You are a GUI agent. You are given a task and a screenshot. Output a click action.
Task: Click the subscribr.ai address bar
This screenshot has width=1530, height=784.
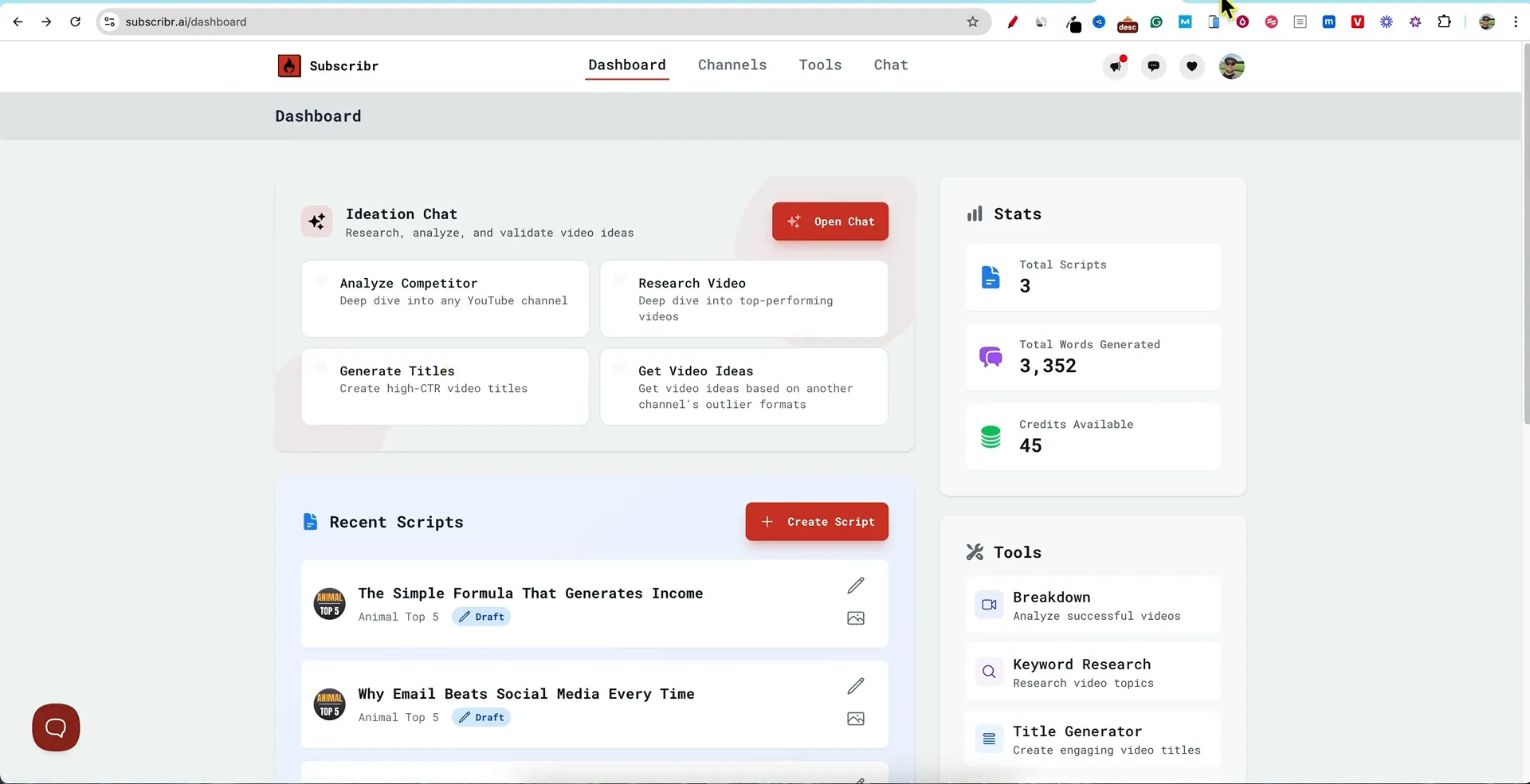542,22
